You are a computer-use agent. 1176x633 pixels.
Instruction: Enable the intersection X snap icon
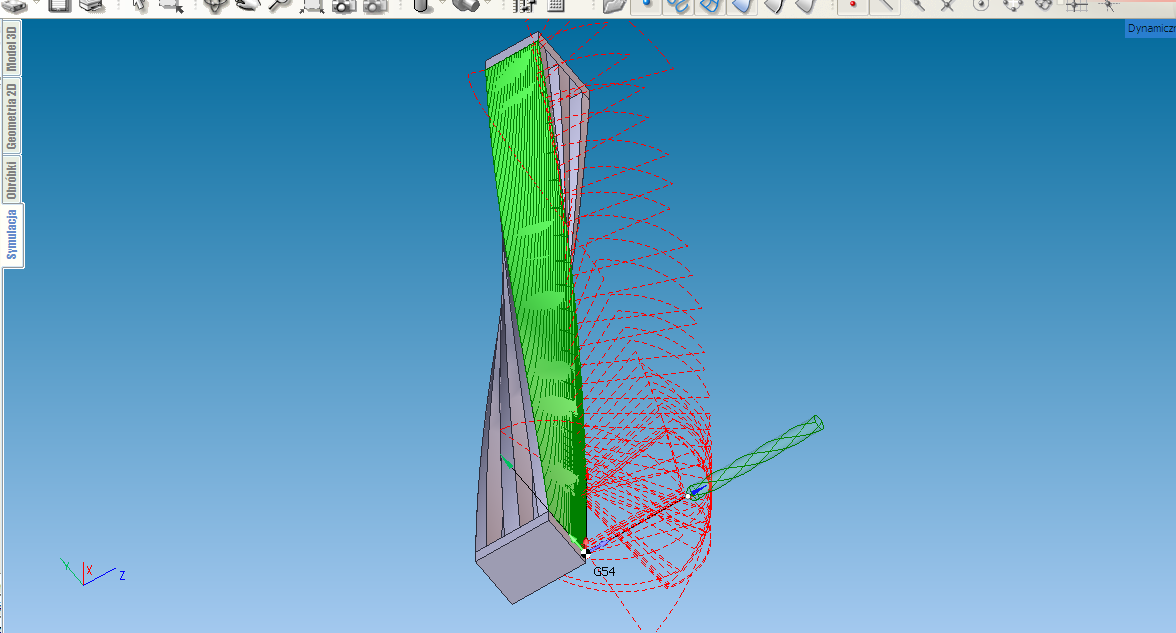pyautogui.click(x=948, y=5)
